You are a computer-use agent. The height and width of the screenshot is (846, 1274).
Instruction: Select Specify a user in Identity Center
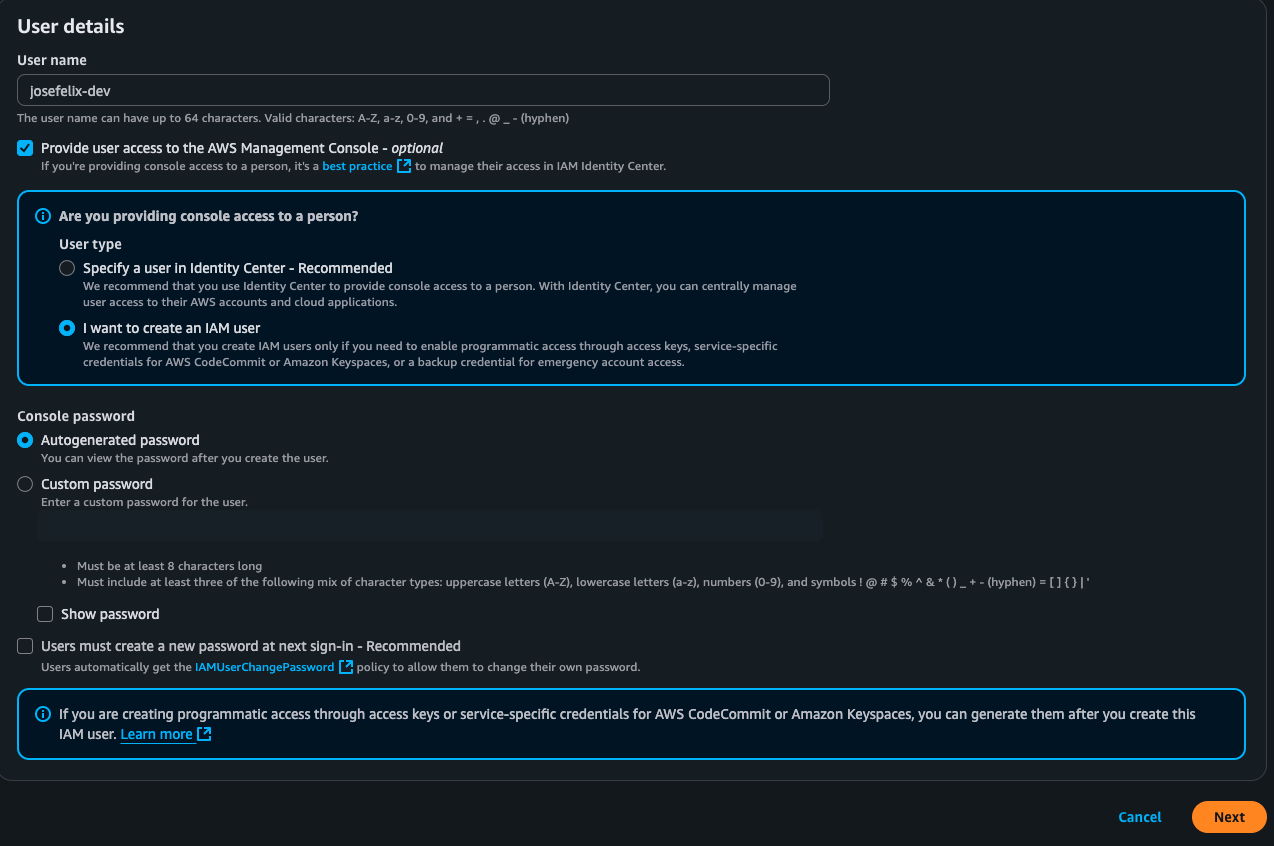(67, 268)
